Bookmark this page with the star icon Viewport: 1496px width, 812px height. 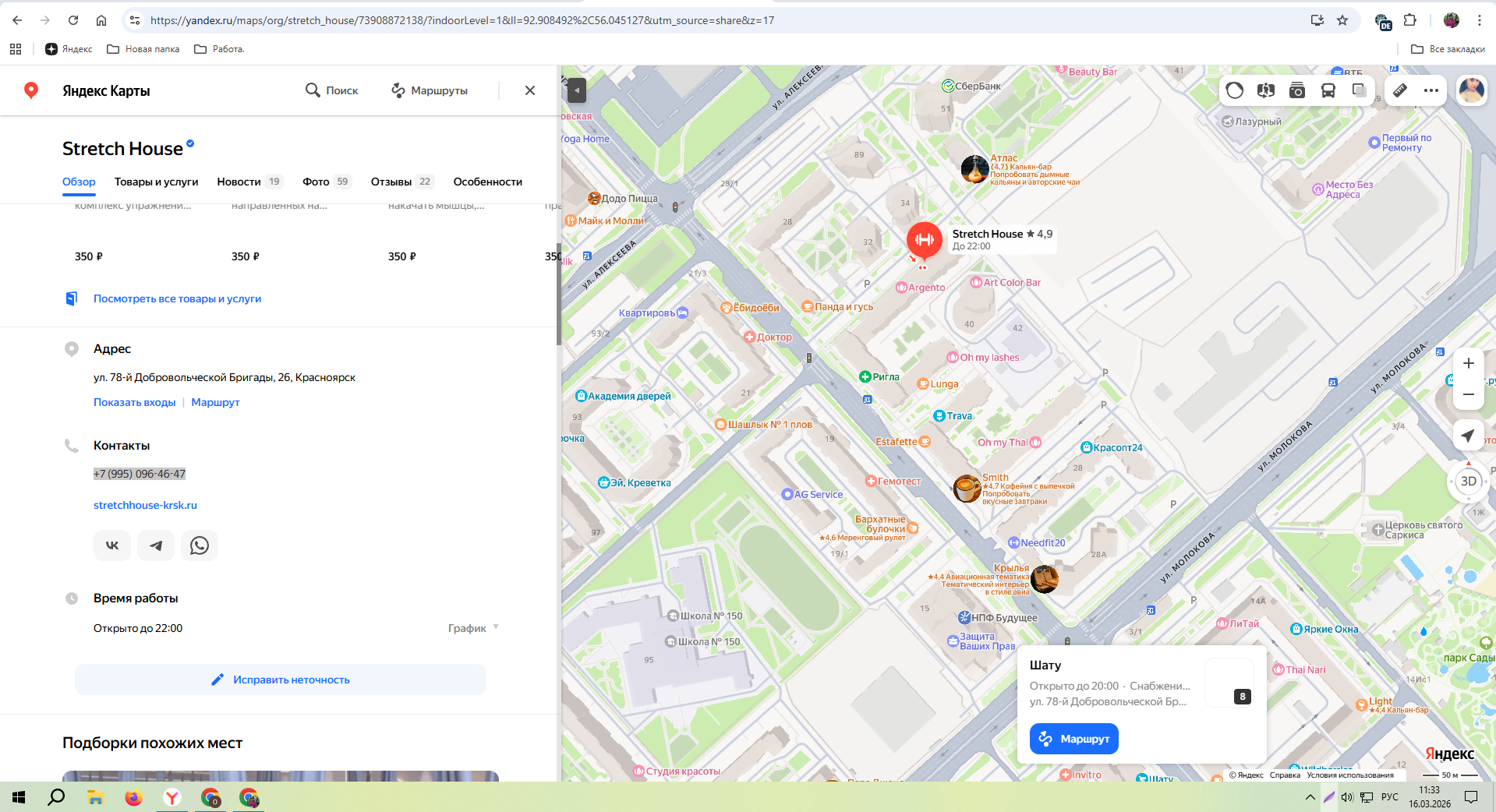pyautogui.click(x=1342, y=20)
